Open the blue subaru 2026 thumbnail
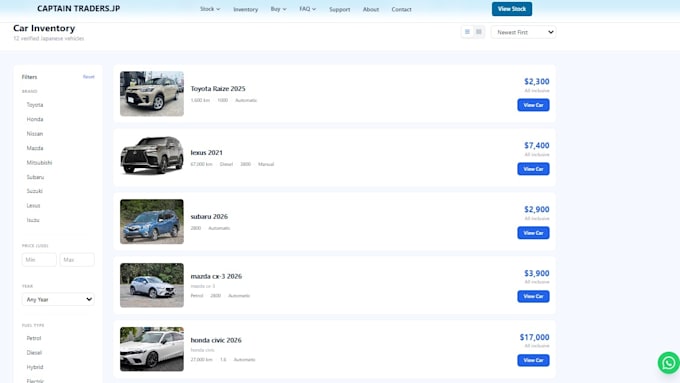Viewport: 680px width, 383px height. click(x=152, y=221)
